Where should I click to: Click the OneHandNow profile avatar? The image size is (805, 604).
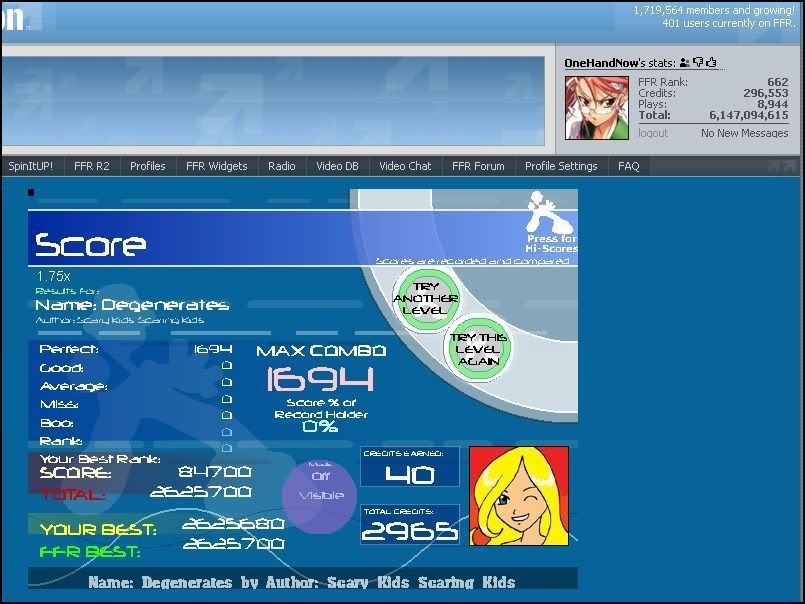597,108
